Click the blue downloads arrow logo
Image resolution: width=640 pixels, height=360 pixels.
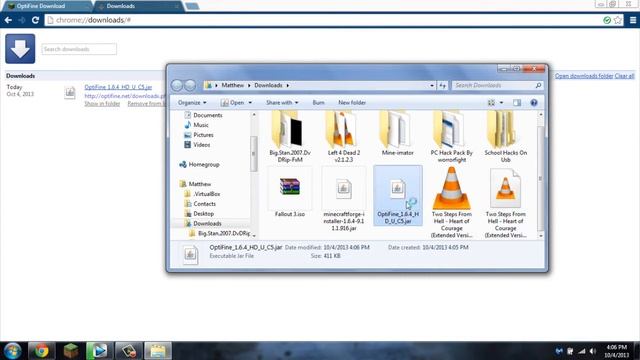coord(20,49)
